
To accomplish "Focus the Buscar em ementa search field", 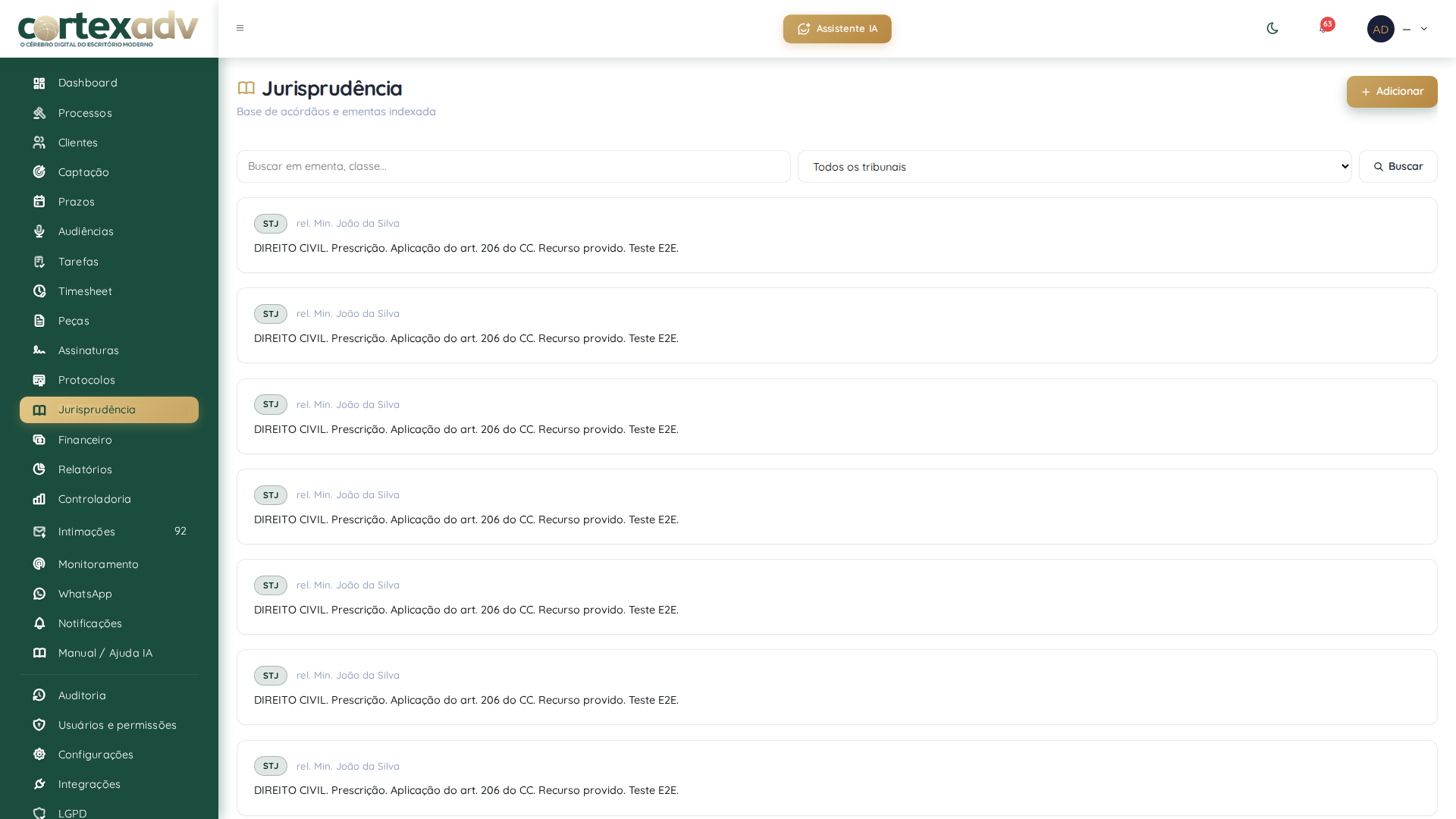I will (513, 167).
